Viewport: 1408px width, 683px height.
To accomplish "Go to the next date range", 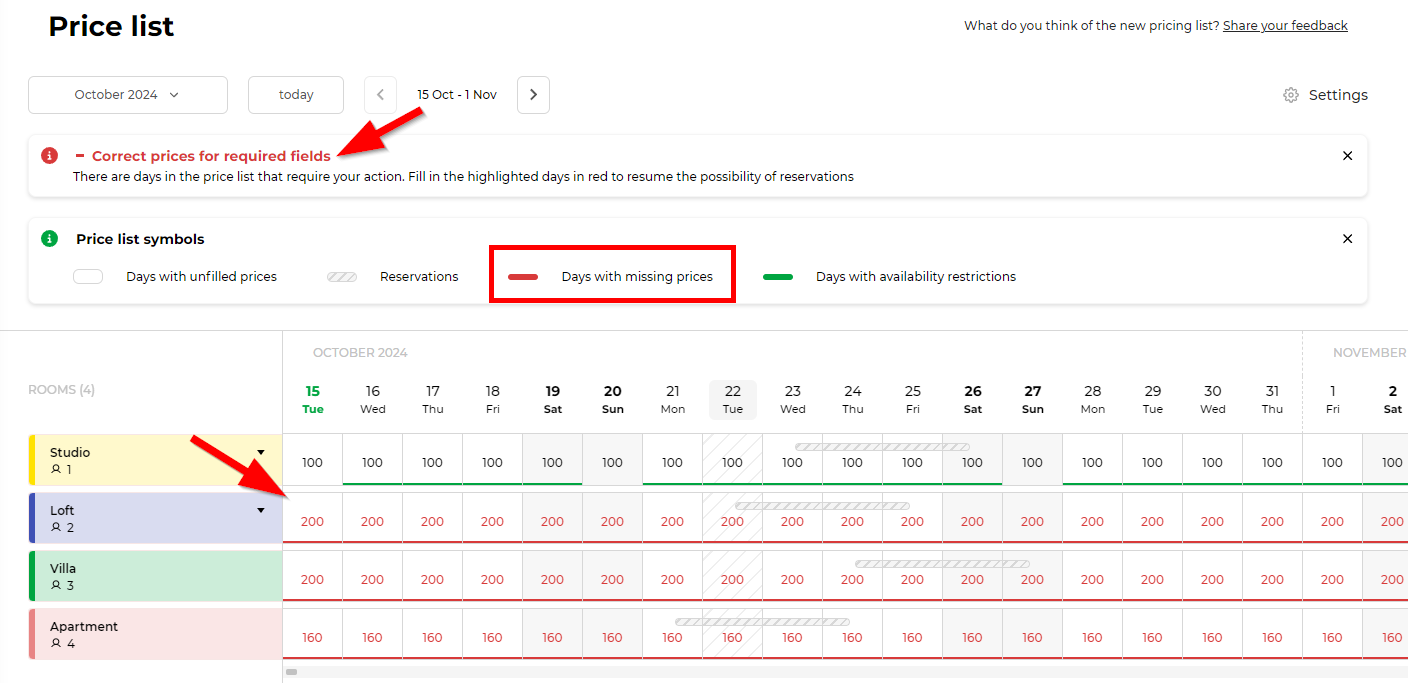I will click(533, 95).
